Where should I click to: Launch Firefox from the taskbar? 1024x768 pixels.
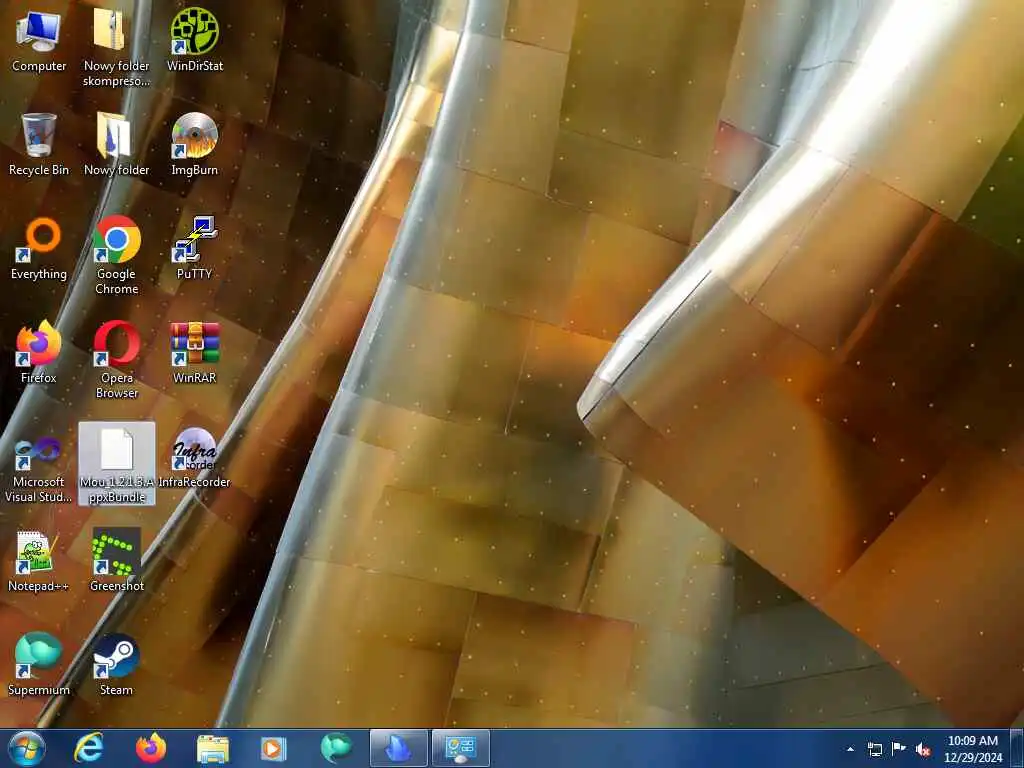point(151,748)
